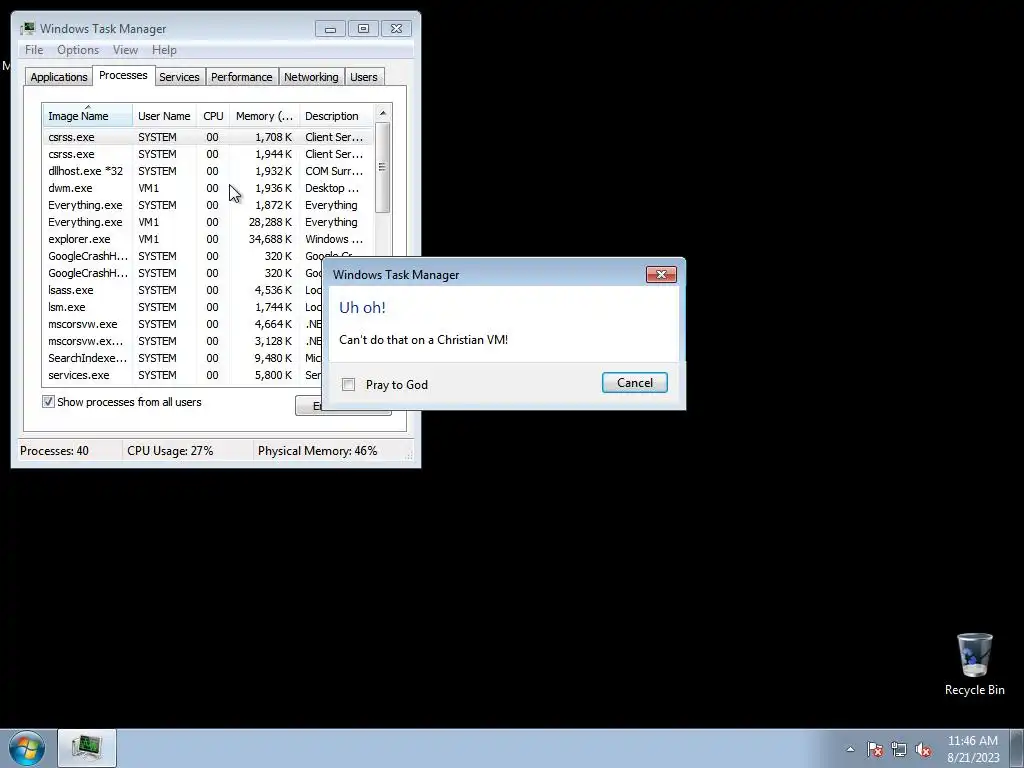Click the Cancel button in dialog
The height and width of the screenshot is (768, 1024).
coord(635,383)
